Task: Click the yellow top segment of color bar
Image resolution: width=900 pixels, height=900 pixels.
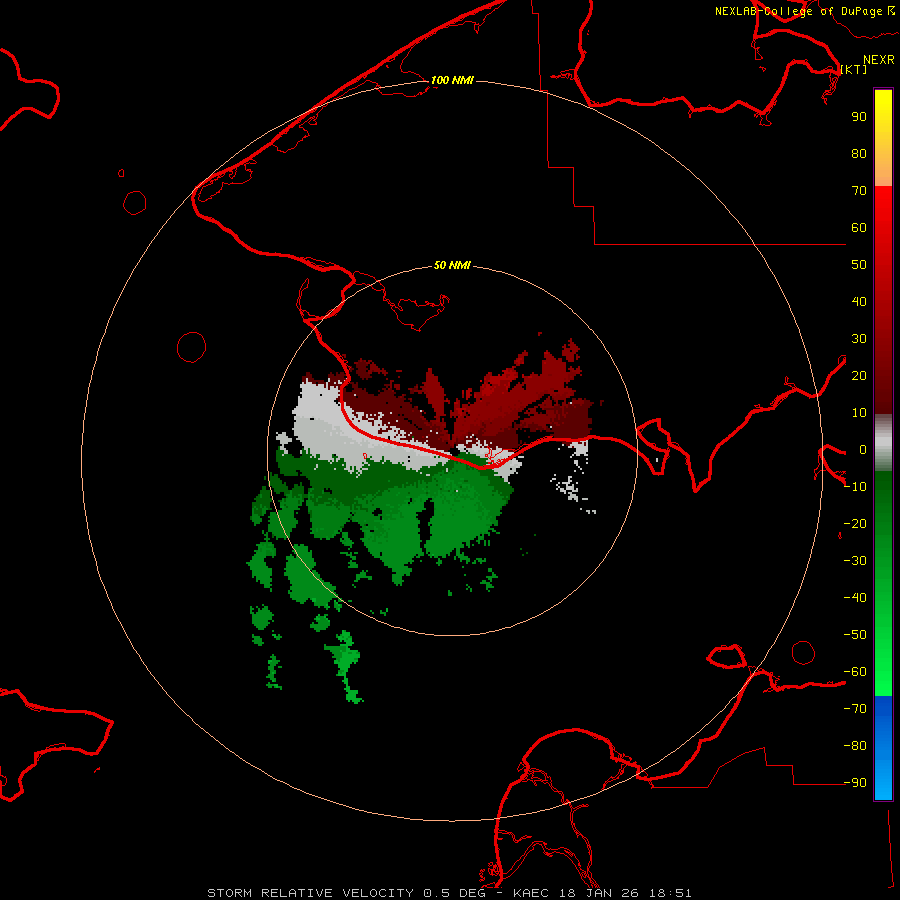Action: [x=883, y=138]
